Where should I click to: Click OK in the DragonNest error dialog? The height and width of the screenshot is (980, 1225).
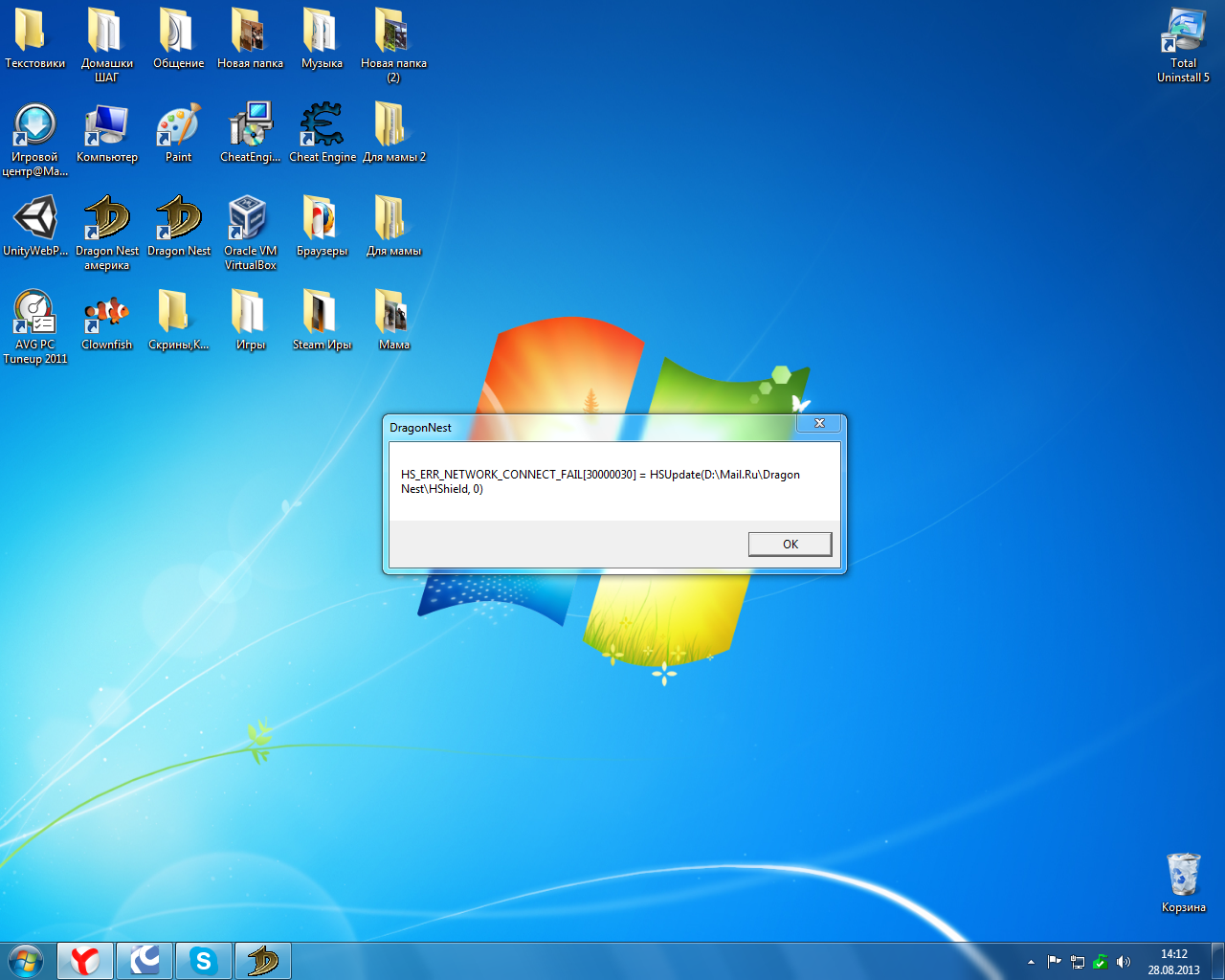(790, 544)
